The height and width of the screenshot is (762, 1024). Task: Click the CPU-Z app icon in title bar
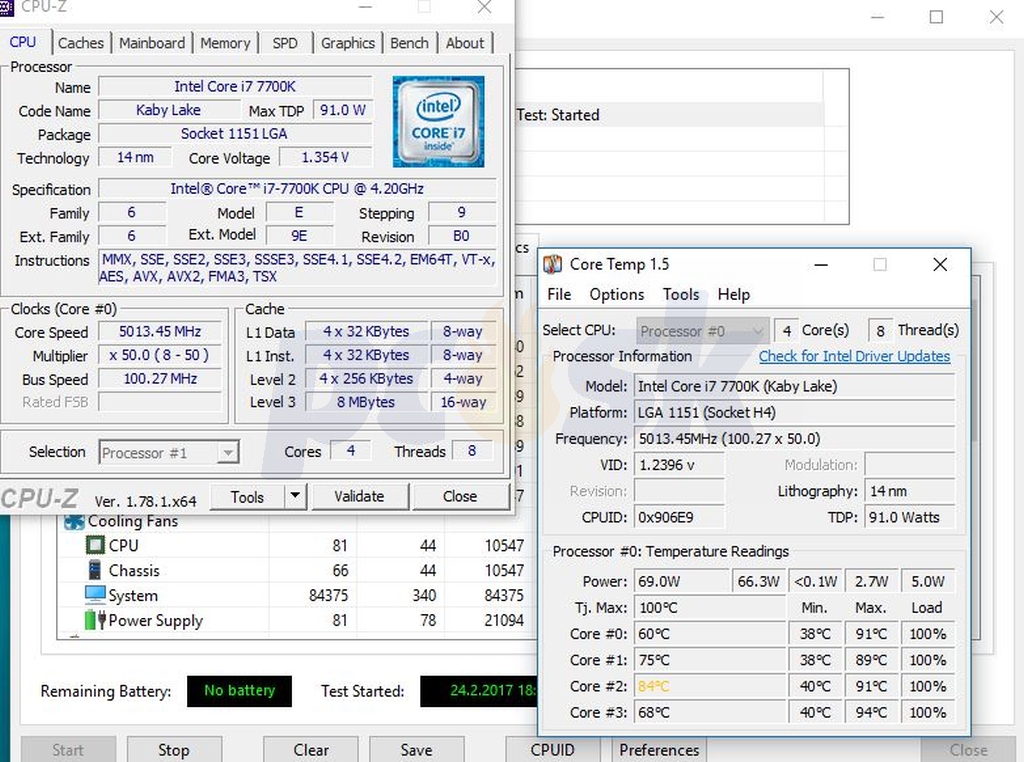6,7
